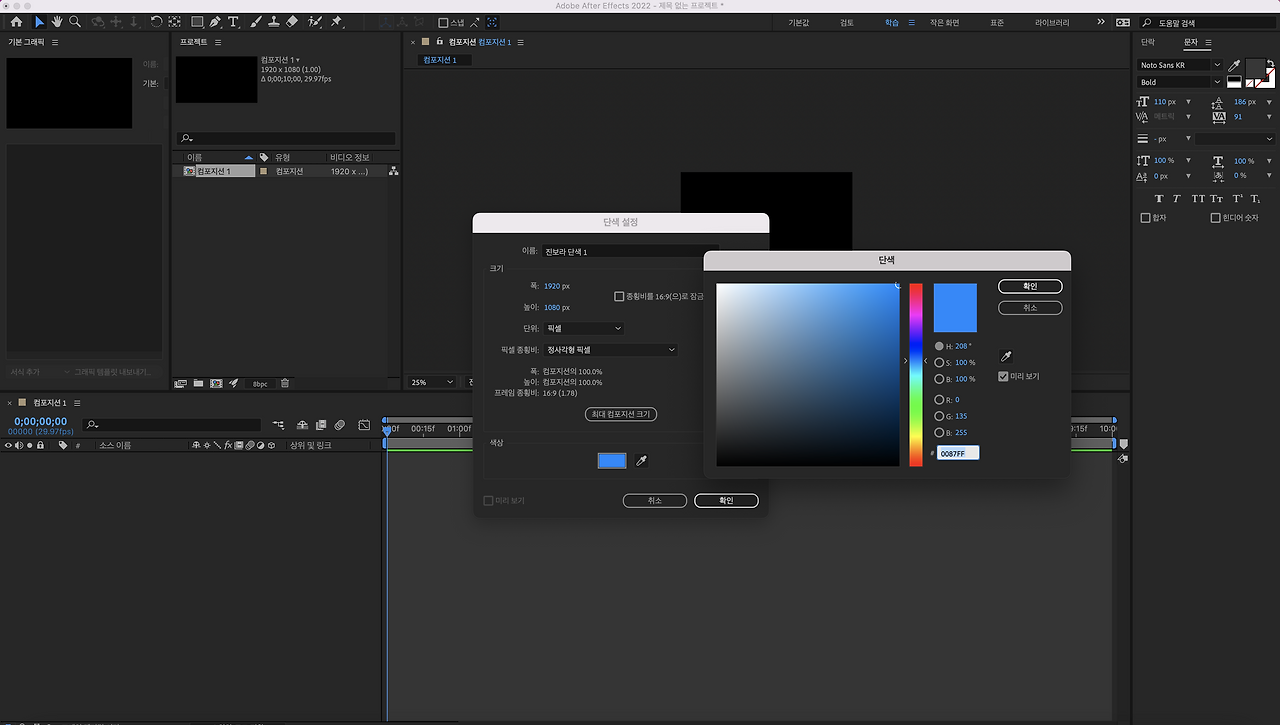Screen dimensions: 1280x725
Task: Select the Puppet Pin tool
Action: (x=336, y=21)
